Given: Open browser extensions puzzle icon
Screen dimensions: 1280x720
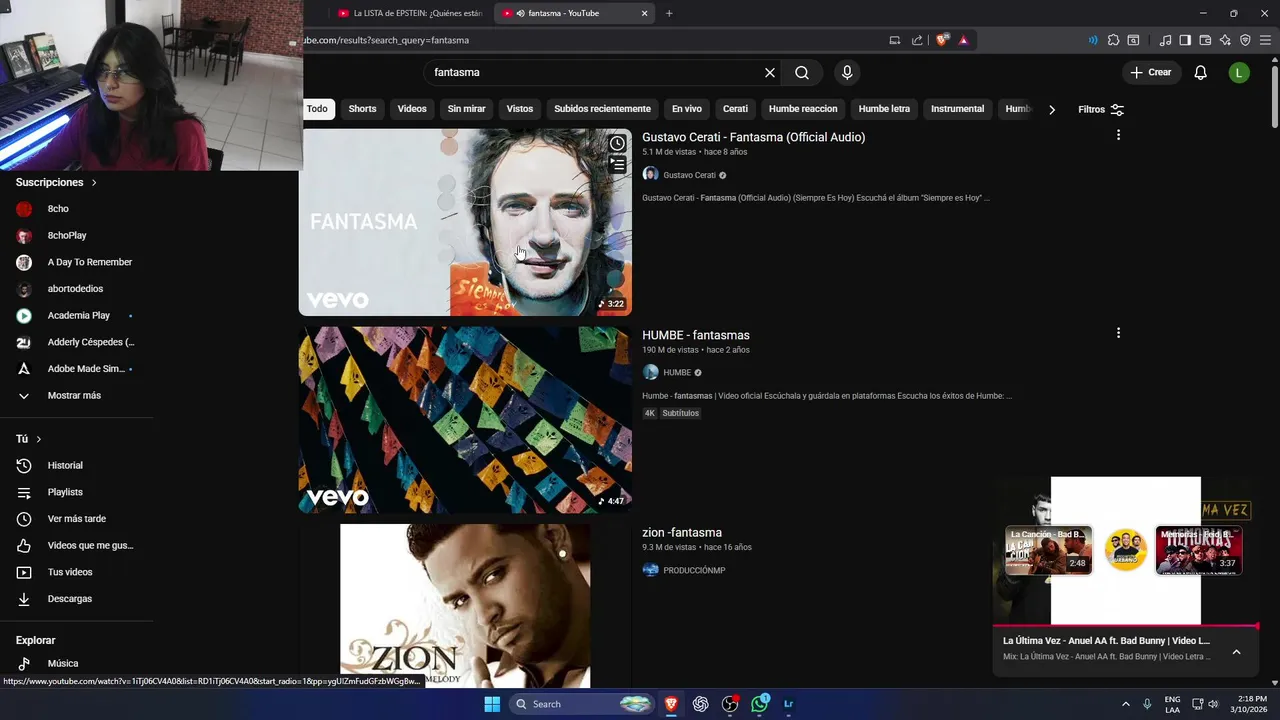Looking at the screenshot, I should [1113, 40].
